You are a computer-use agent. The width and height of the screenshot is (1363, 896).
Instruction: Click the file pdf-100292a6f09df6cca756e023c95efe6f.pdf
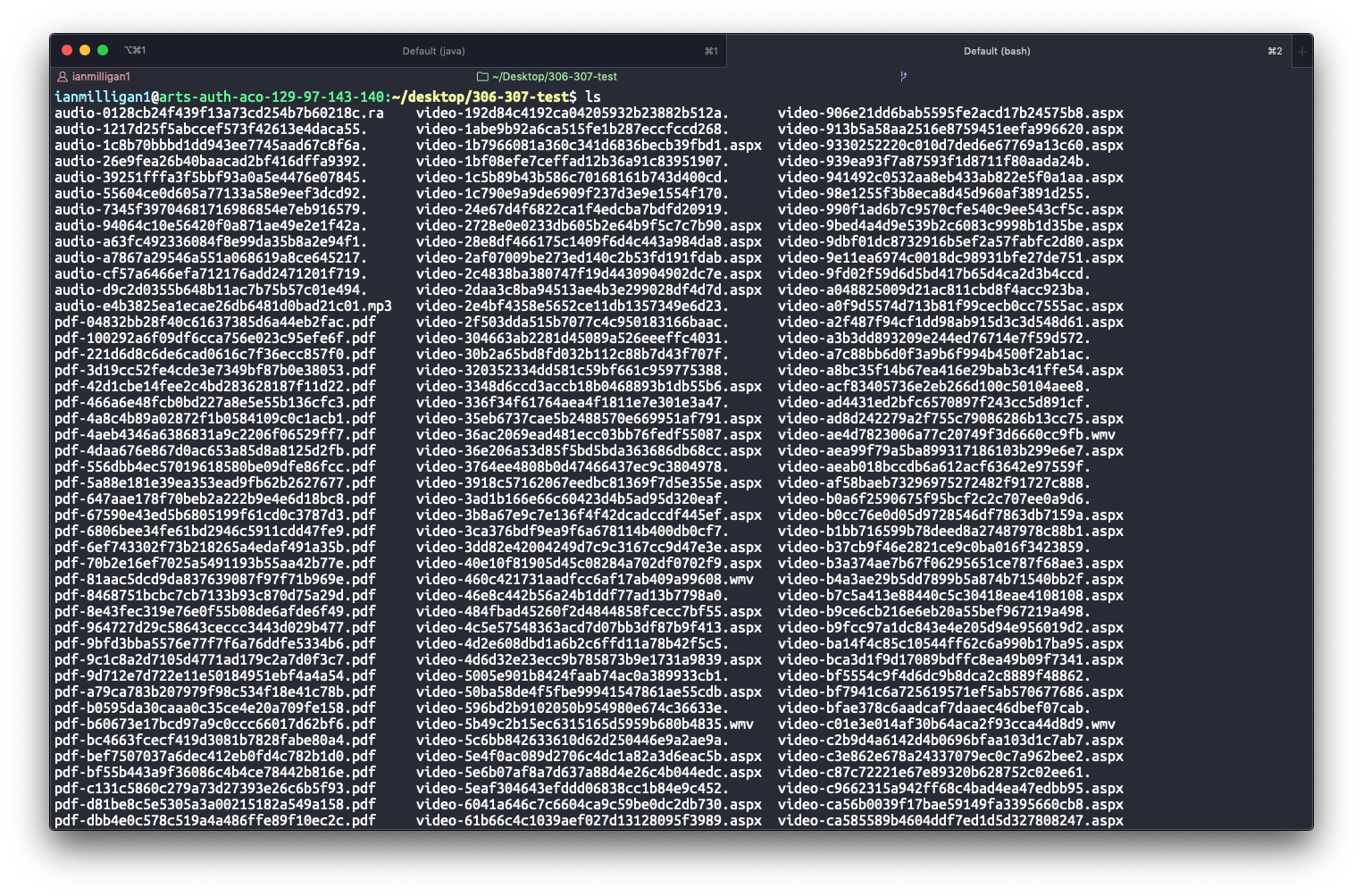pyautogui.click(x=215, y=339)
